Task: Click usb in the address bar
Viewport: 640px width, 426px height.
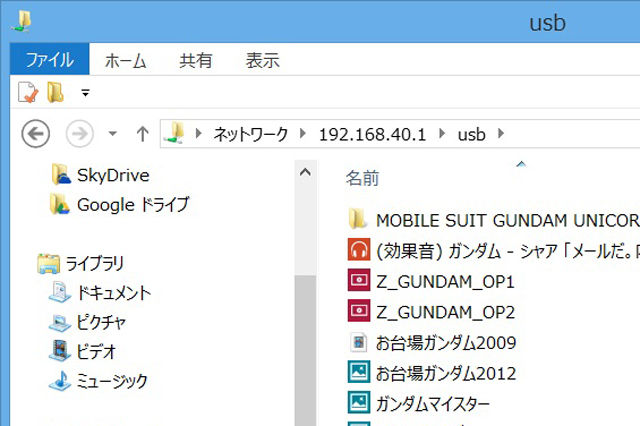Action: pos(471,134)
